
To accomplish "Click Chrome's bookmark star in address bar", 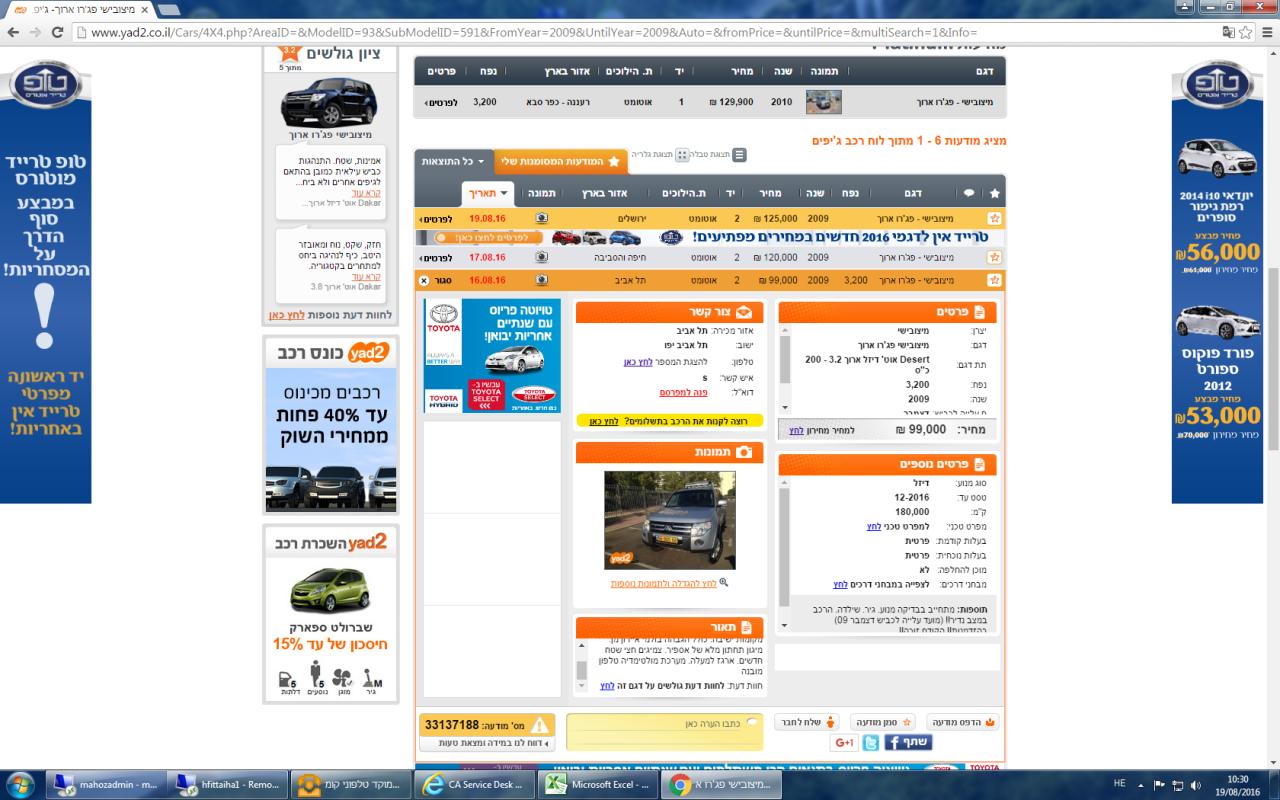I will pyautogui.click(x=1246, y=32).
